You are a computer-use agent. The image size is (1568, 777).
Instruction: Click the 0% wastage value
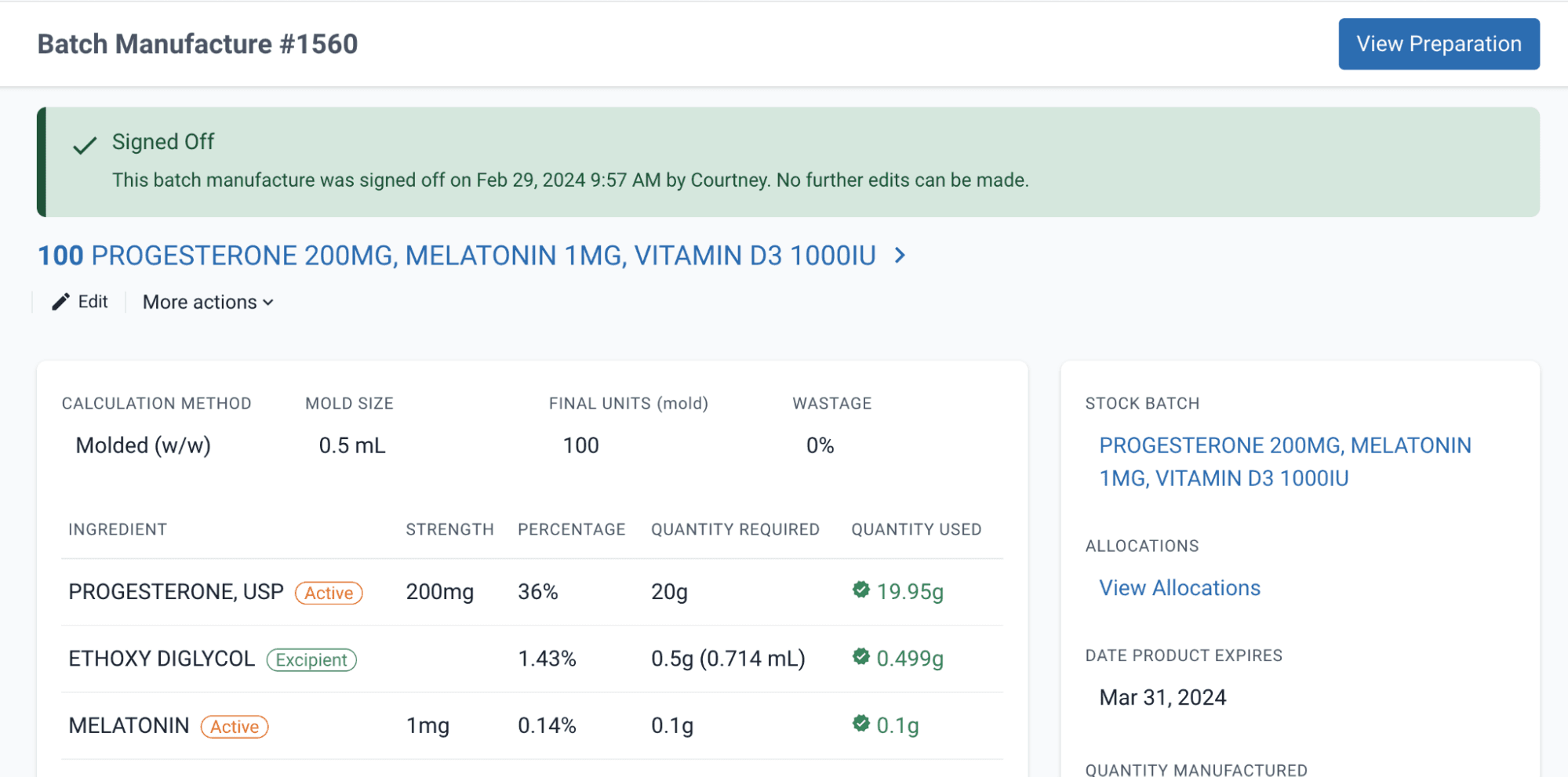820,445
